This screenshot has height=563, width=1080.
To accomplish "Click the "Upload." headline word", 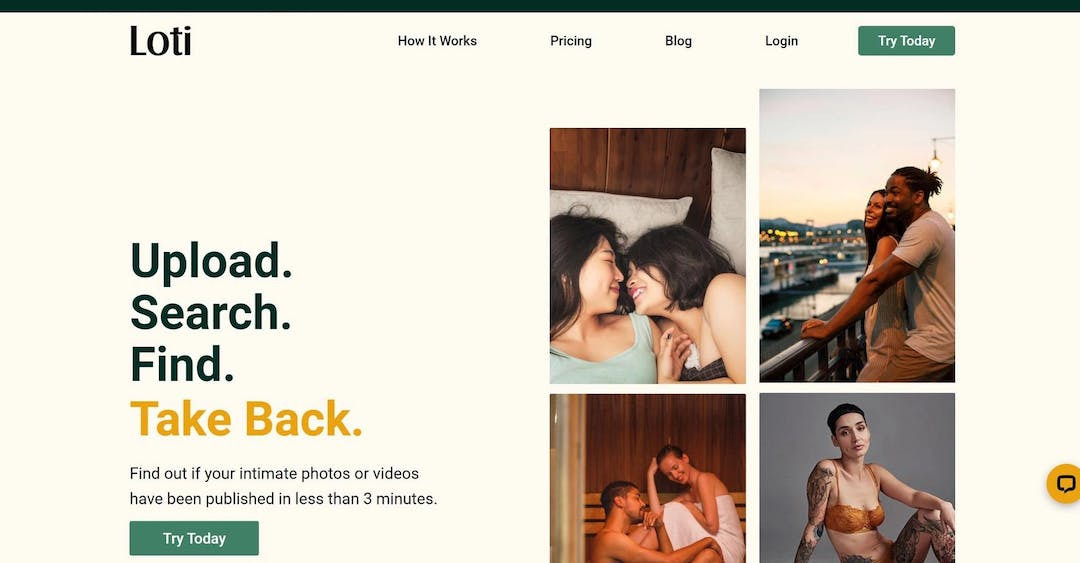I will point(211,260).
